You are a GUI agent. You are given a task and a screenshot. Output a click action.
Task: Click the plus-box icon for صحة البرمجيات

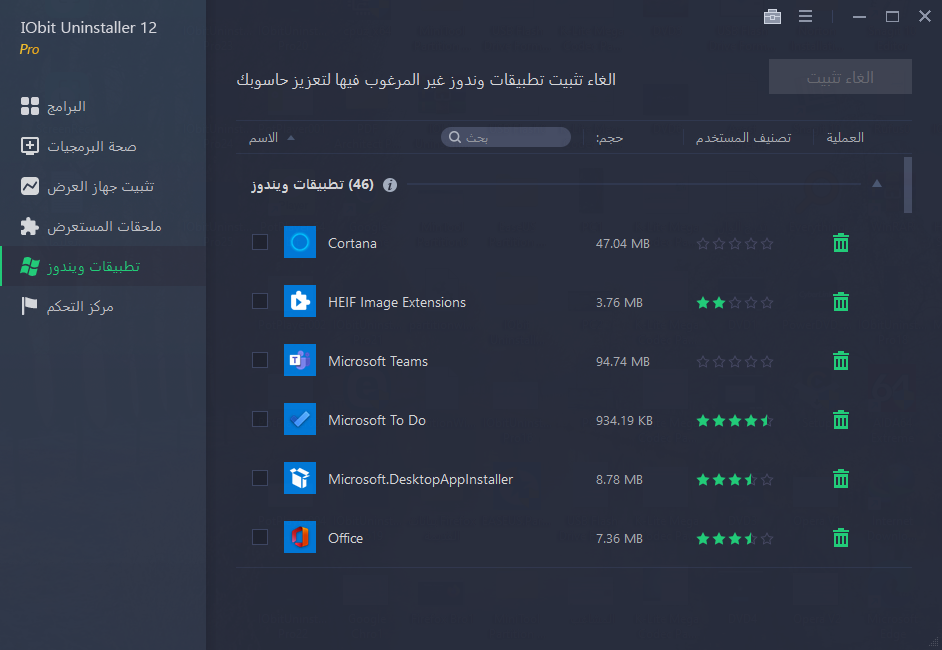point(29,146)
